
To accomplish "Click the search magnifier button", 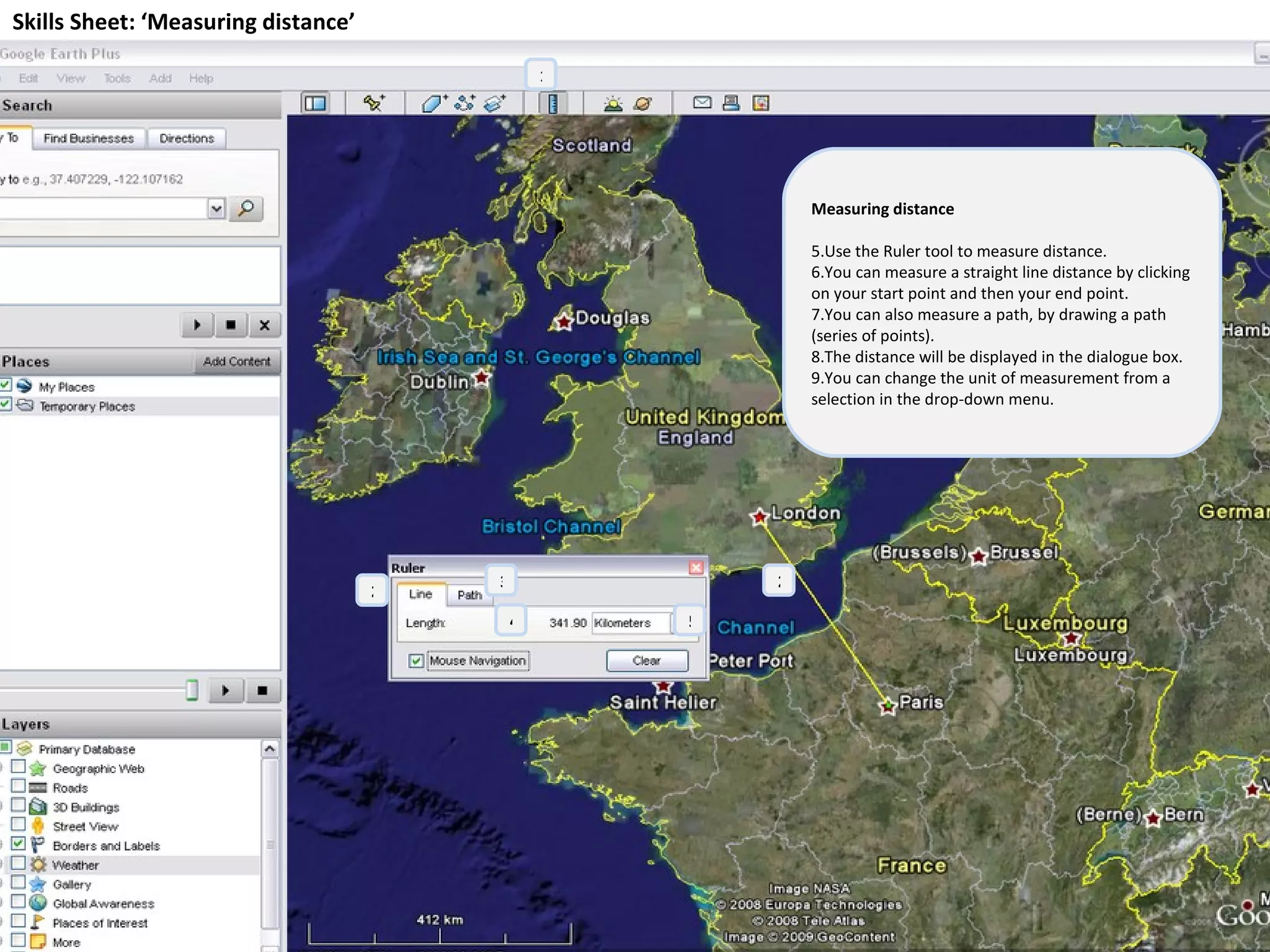I will click(246, 208).
